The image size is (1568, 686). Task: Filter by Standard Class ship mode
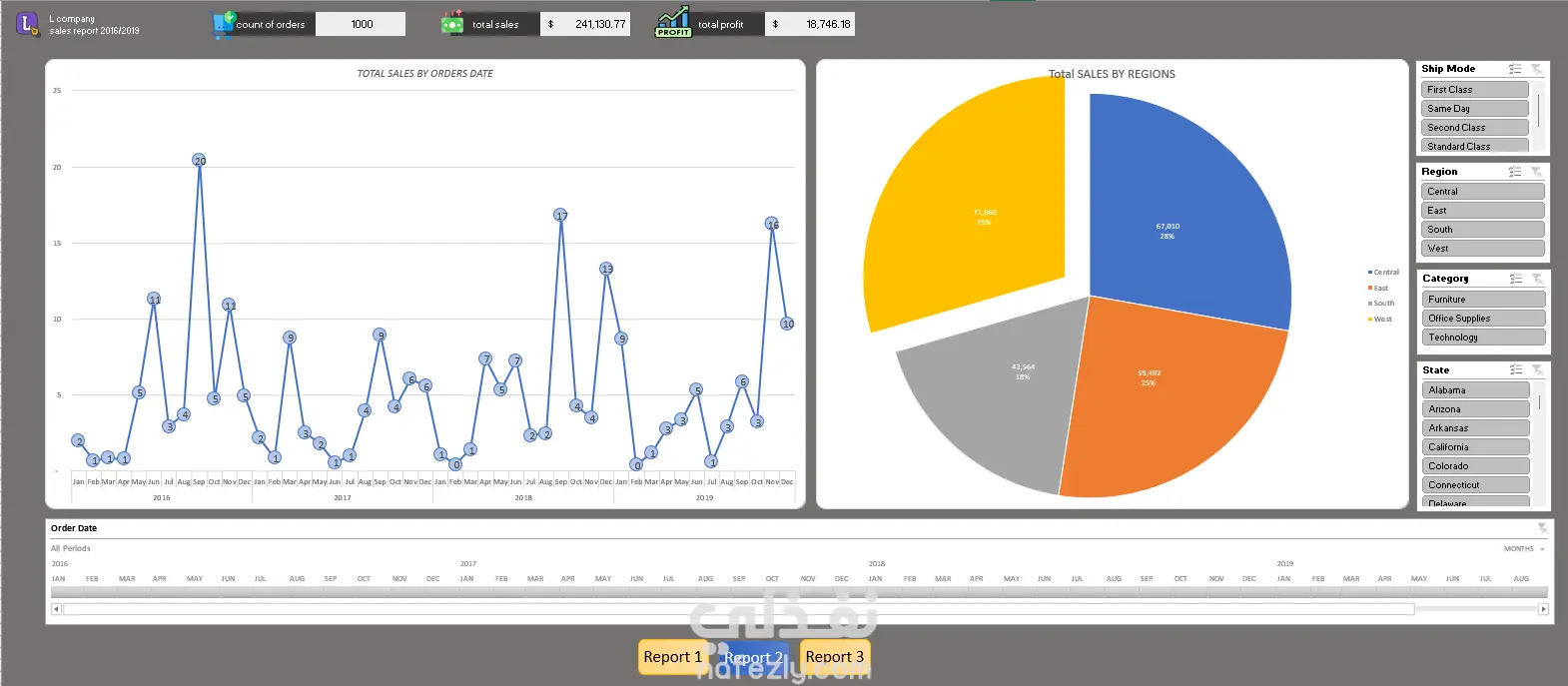pyautogui.click(x=1475, y=146)
